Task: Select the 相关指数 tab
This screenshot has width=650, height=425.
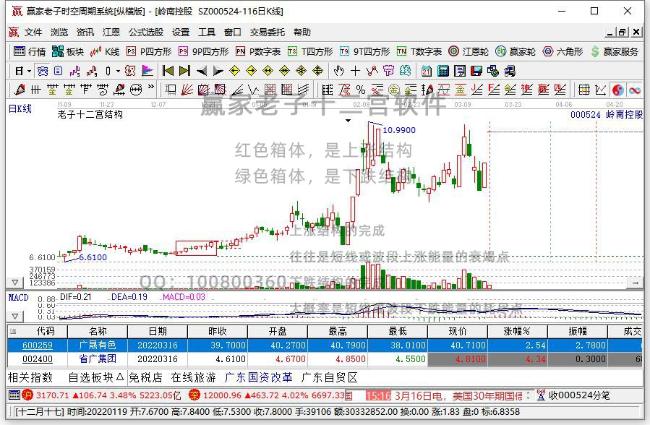Action: 30,377
